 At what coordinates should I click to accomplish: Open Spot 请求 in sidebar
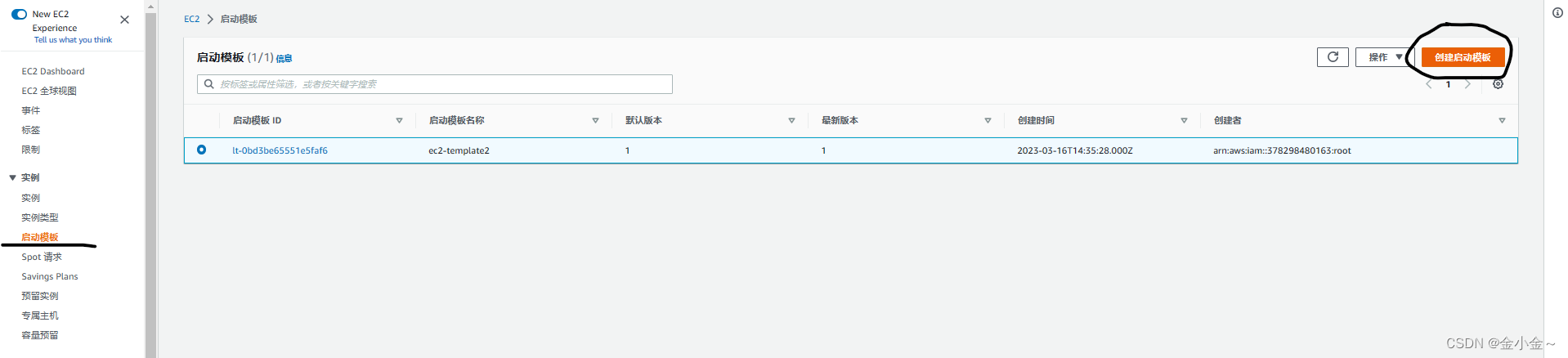point(42,257)
